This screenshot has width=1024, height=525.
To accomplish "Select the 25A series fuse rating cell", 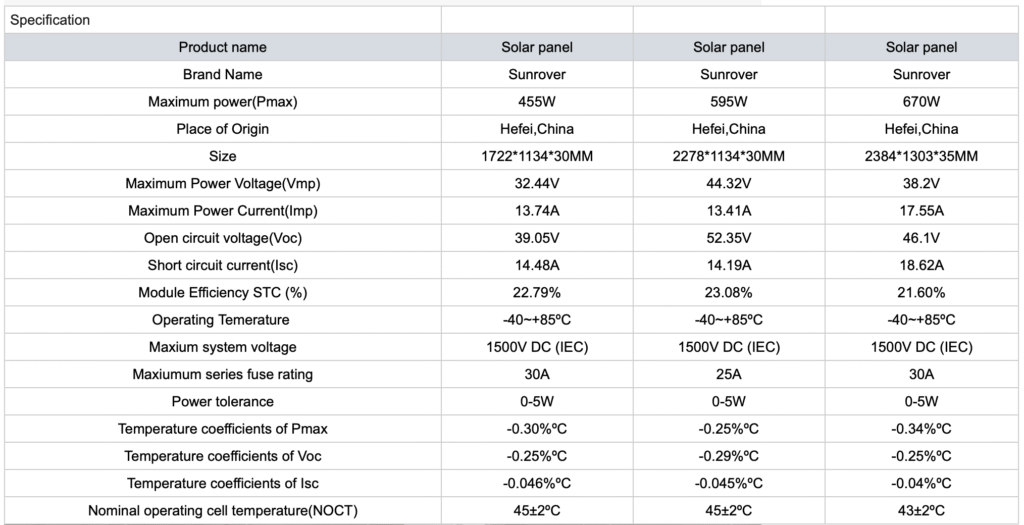I will coord(729,374).
